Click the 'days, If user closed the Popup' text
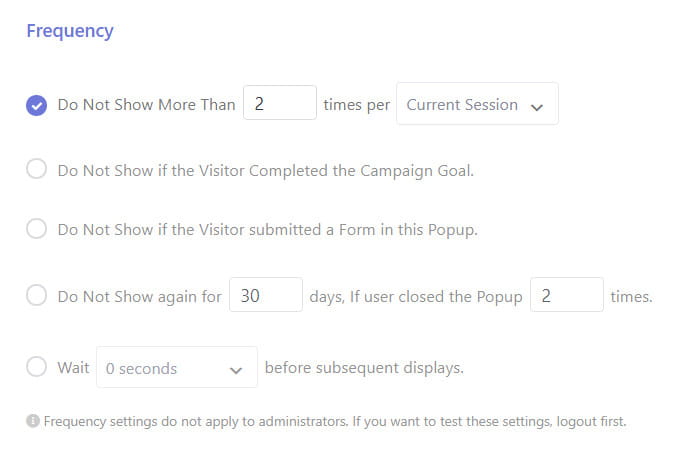This screenshot has width=681, height=473. (415, 296)
